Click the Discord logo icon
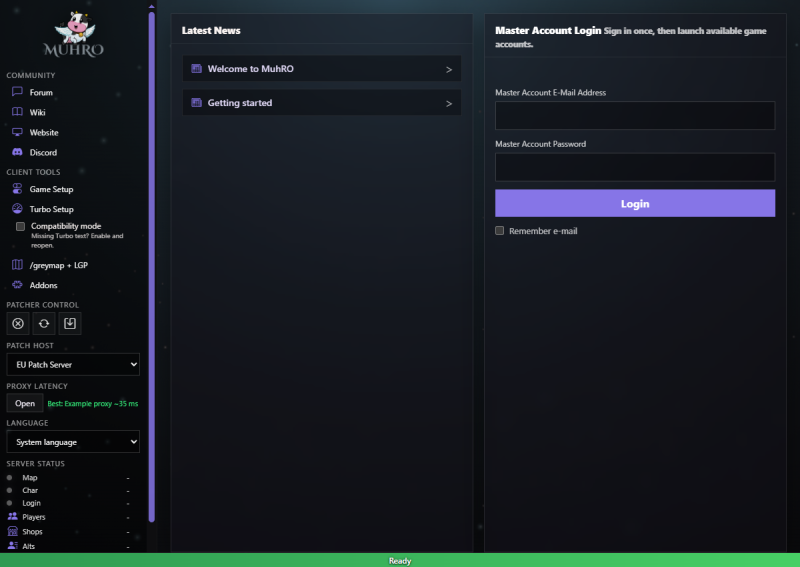Image resolution: width=800 pixels, height=567 pixels. coord(17,152)
